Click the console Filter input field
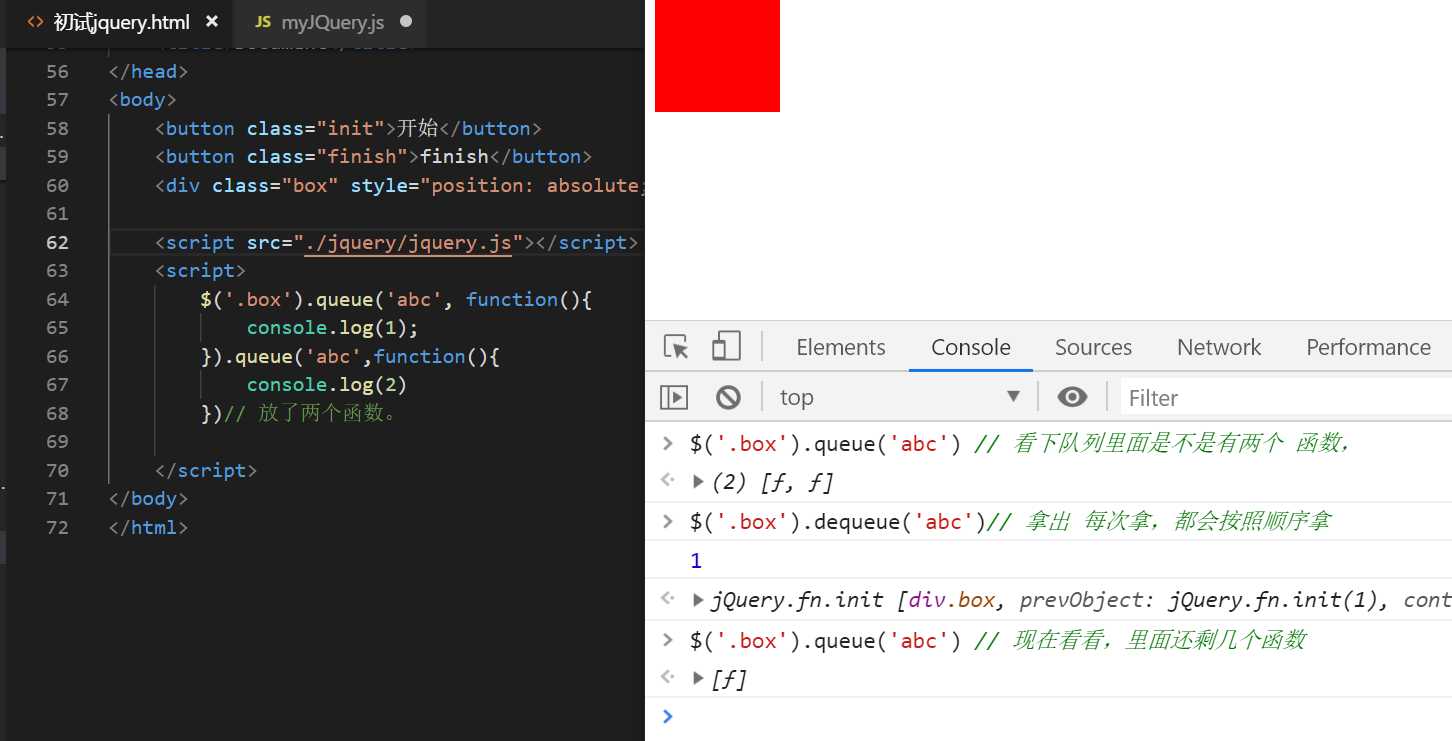Viewport: 1452px width, 741px height. pyautogui.click(x=1286, y=398)
